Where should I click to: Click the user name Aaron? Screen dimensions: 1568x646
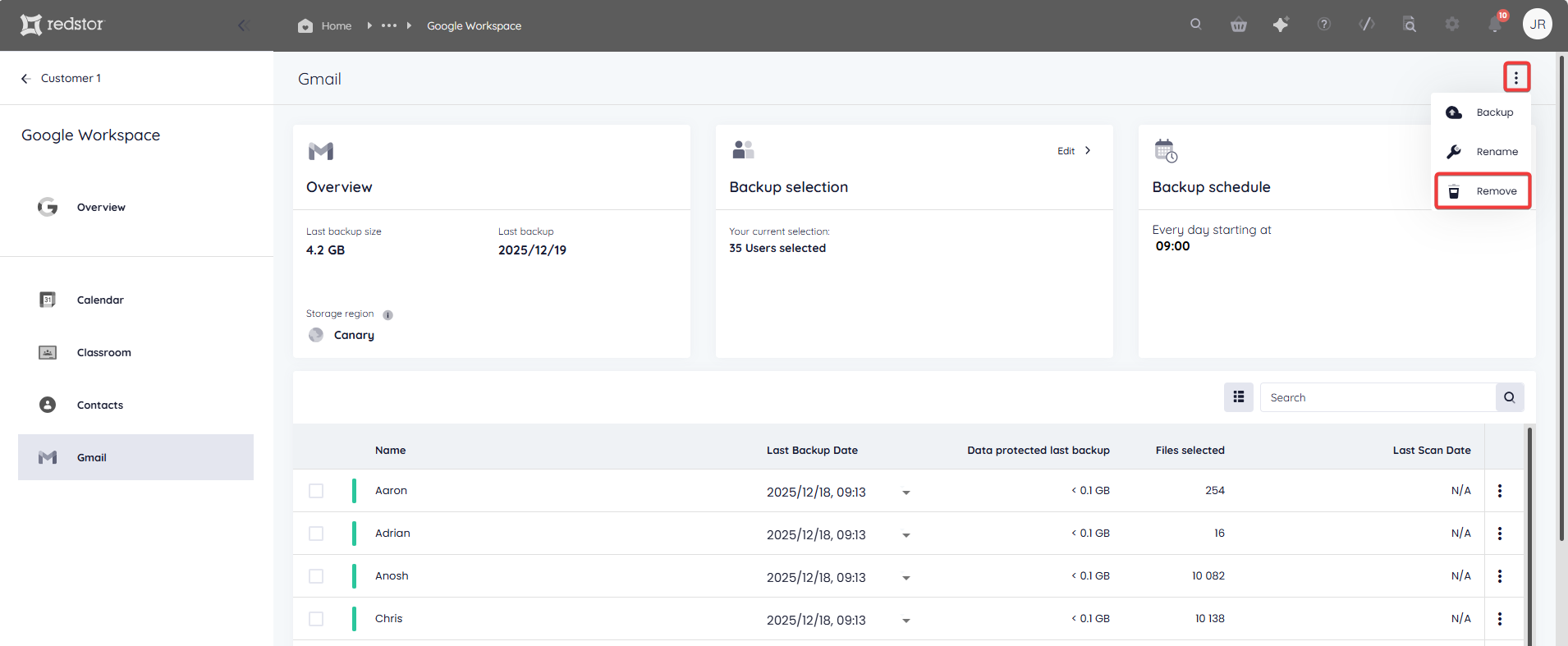click(x=391, y=490)
